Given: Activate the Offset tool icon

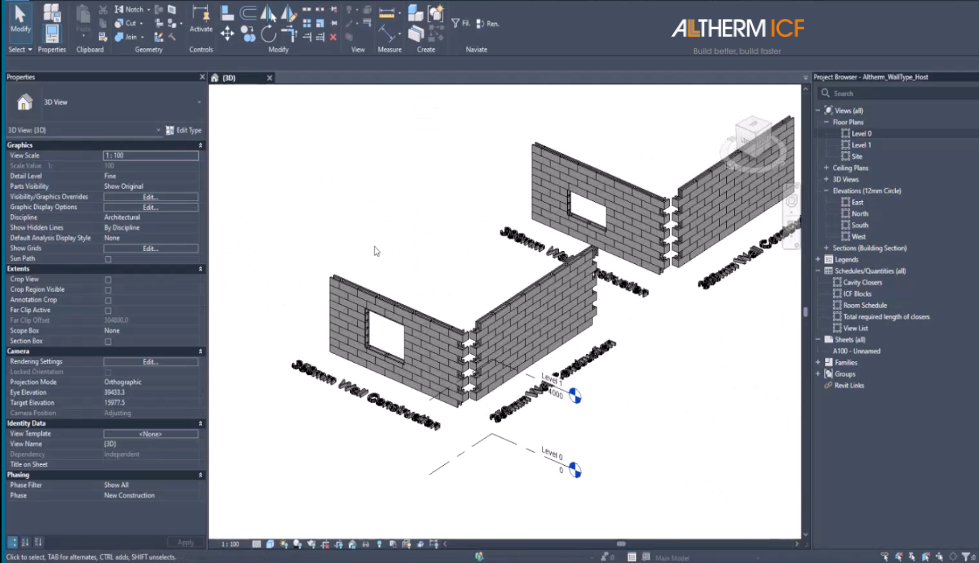Looking at the screenshot, I should 248,13.
